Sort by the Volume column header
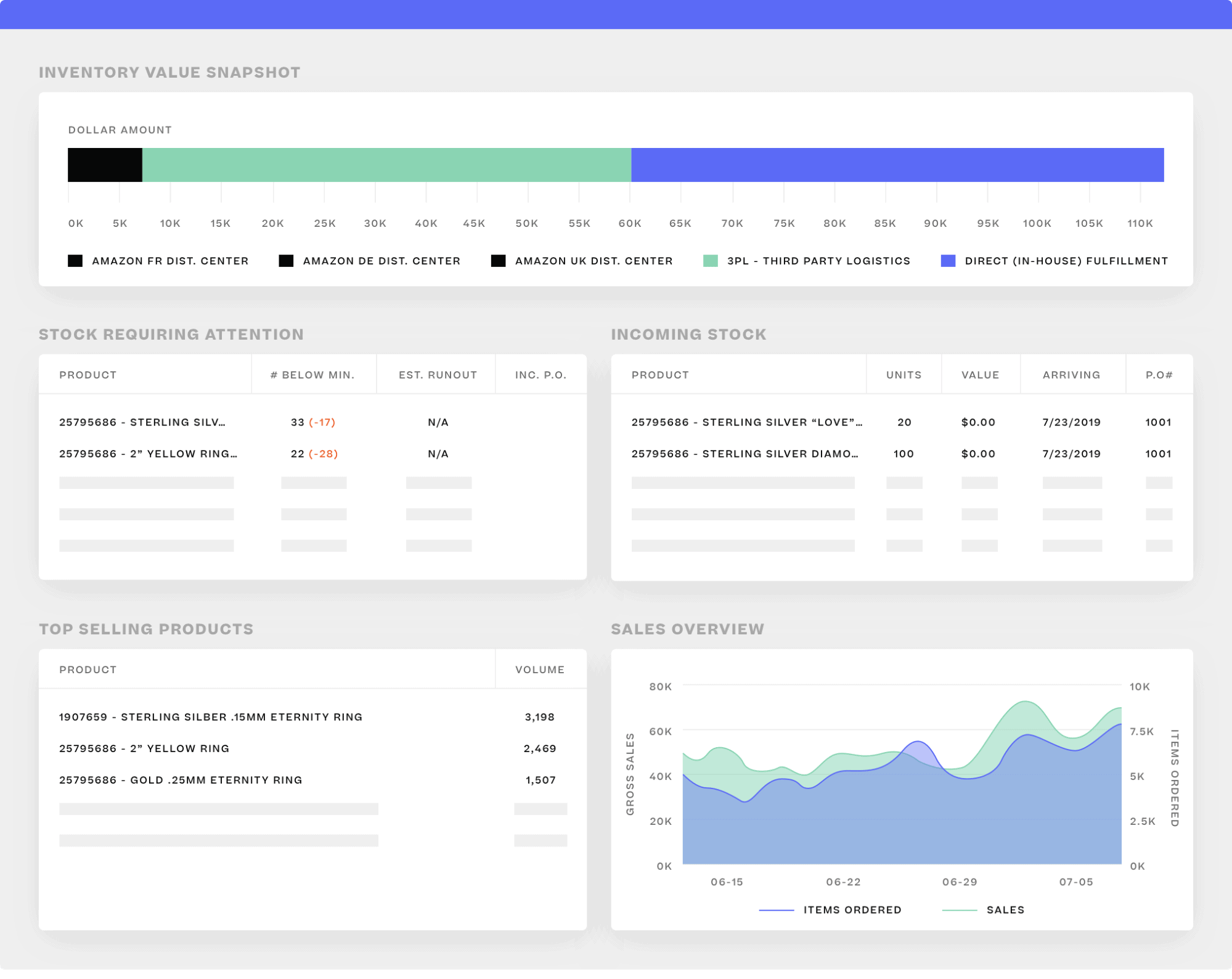This screenshot has height=979, width=1232. click(x=540, y=669)
